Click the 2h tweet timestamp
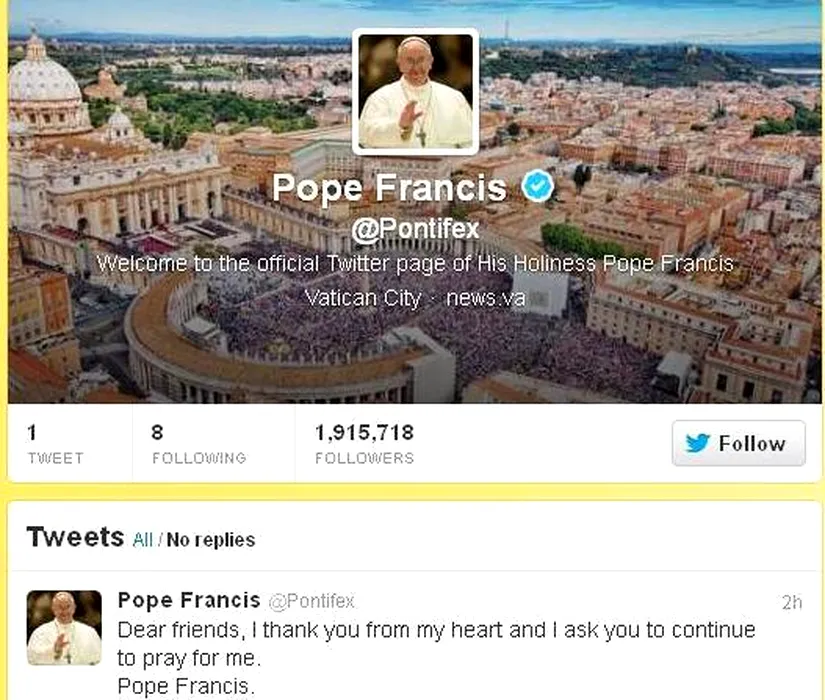The height and width of the screenshot is (700, 825). coord(792,603)
